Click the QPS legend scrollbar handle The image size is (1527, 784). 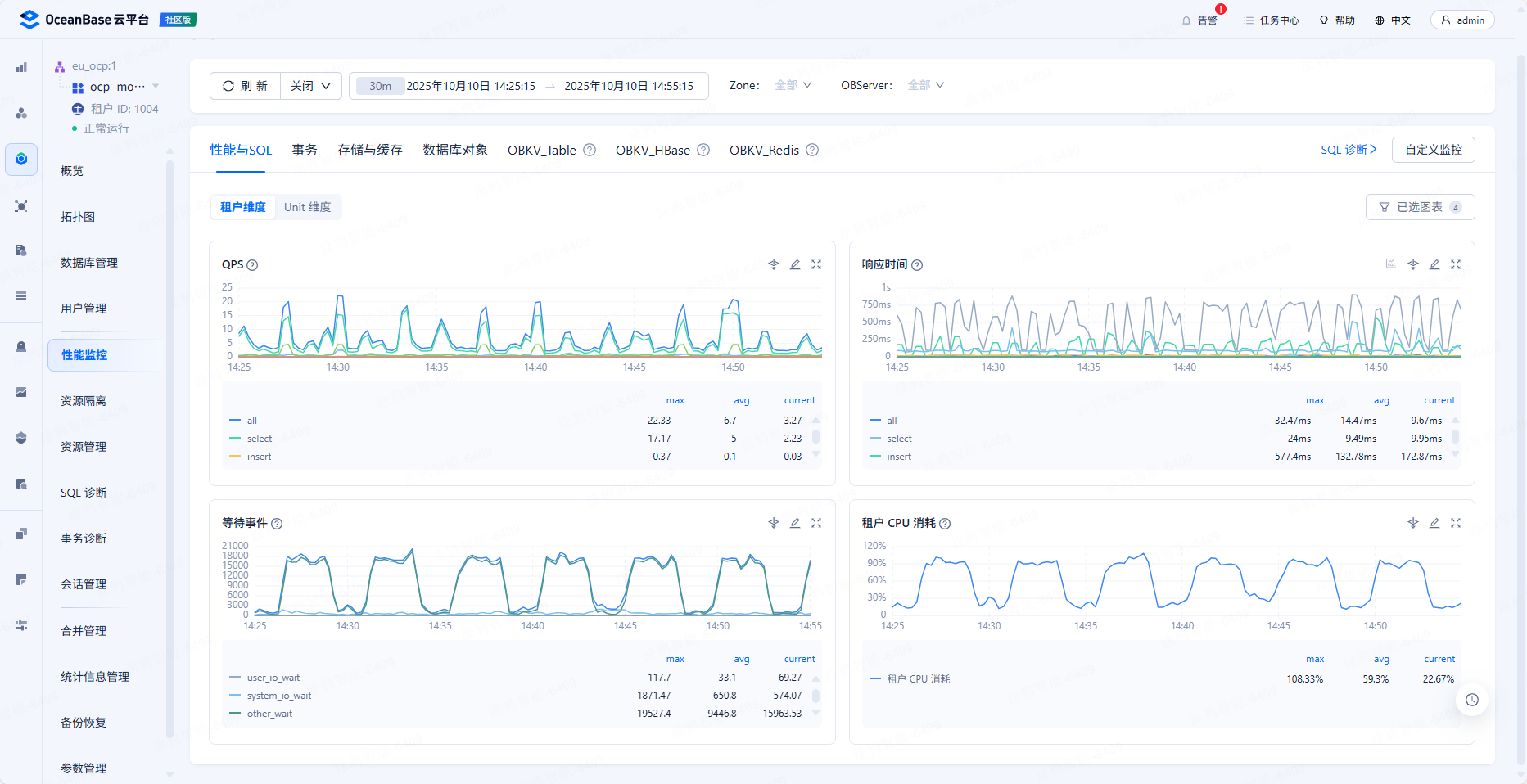coord(815,437)
